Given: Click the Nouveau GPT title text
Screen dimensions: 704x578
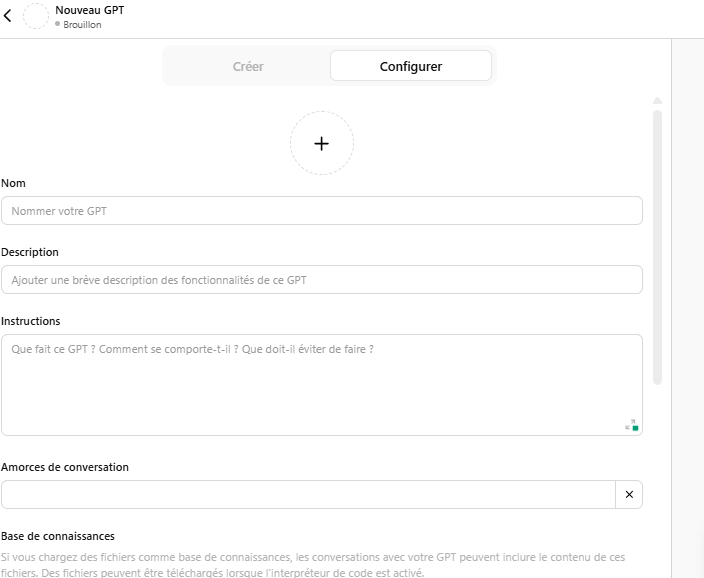Looking at the screenshot, I should tap(90, 10).
